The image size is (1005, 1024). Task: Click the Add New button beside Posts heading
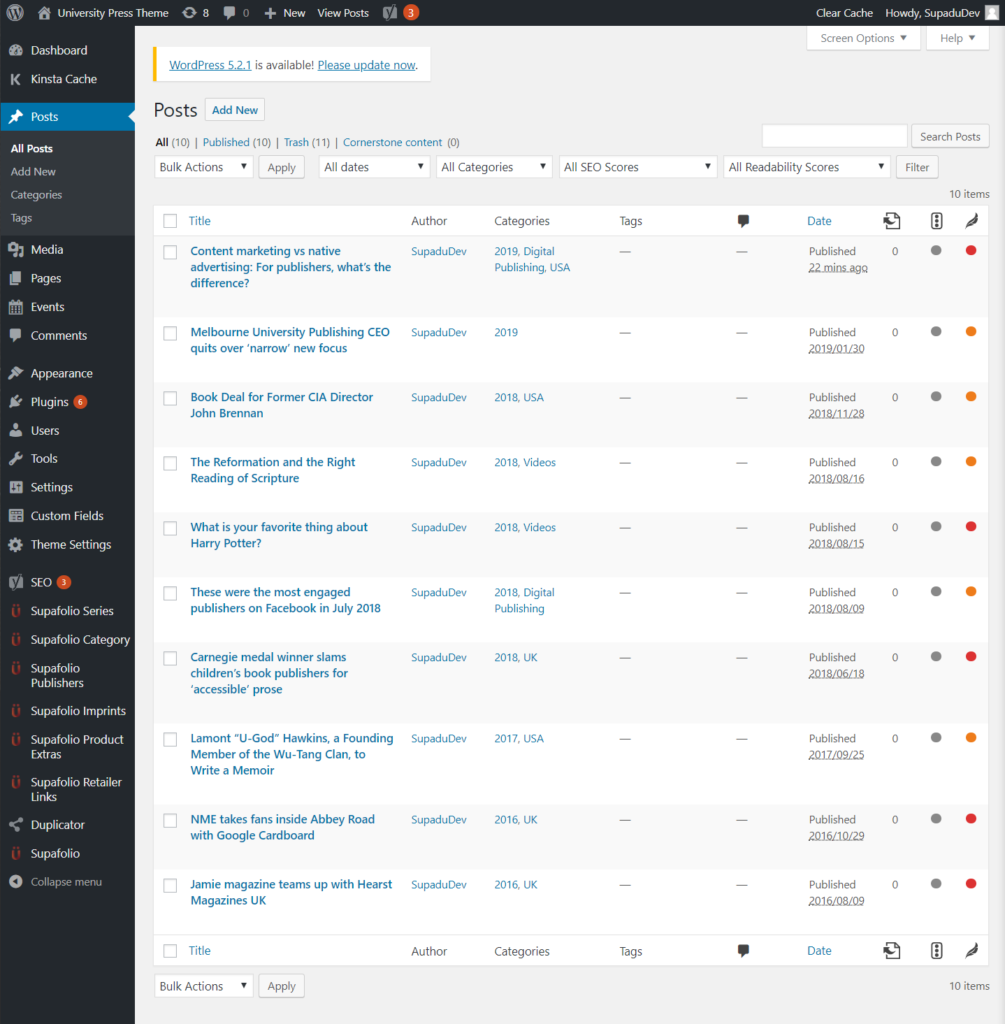coord(234,110)
